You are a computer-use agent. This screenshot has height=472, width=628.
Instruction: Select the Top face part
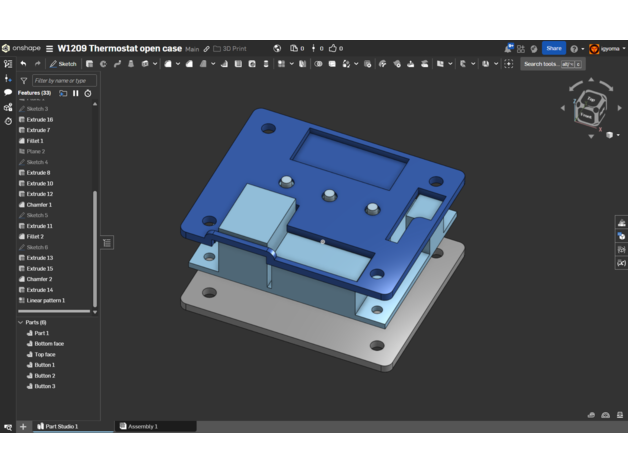45,354
